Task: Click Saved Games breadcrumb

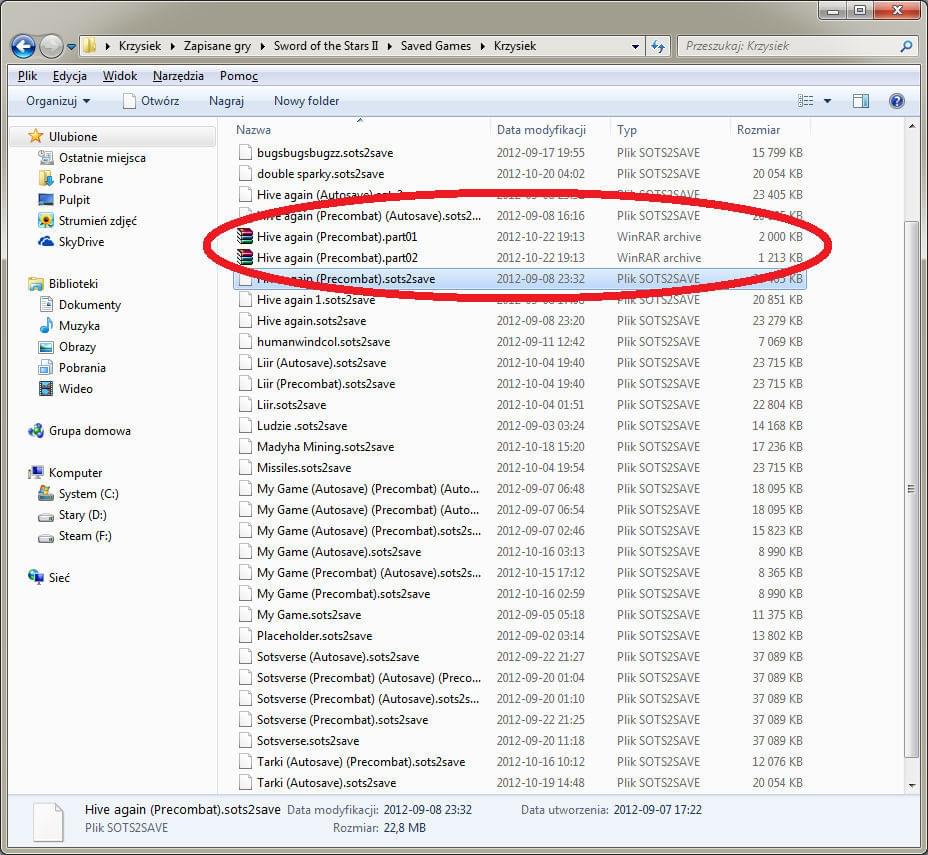Action: coord(436,46)
